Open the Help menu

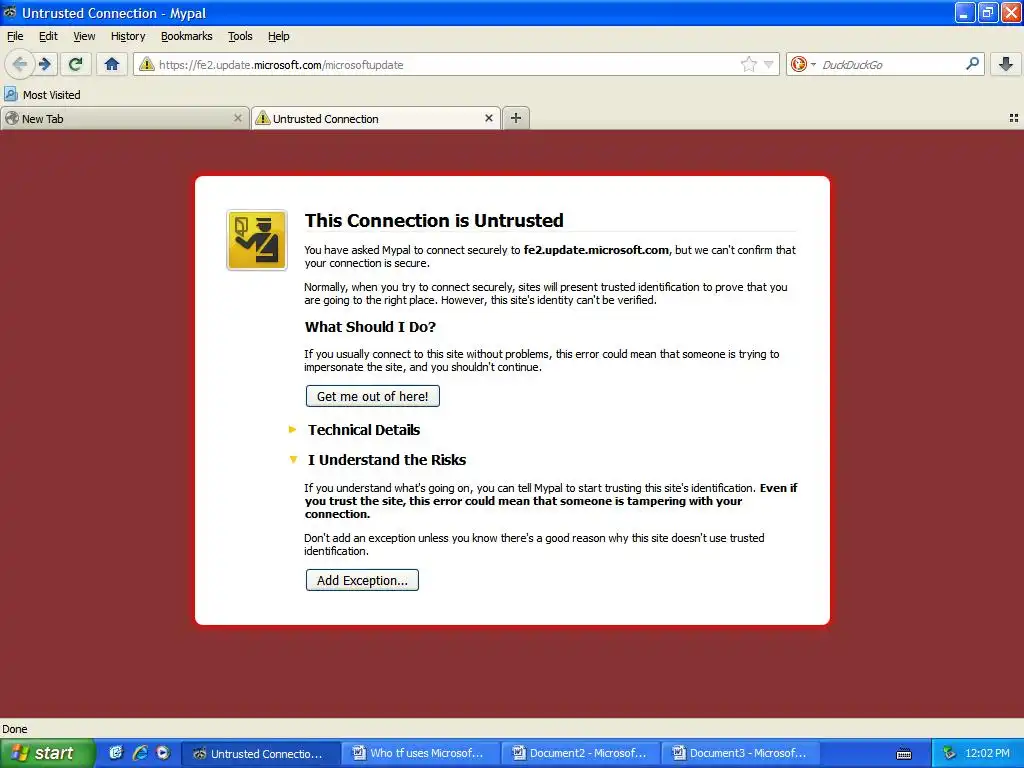point(279,36)
